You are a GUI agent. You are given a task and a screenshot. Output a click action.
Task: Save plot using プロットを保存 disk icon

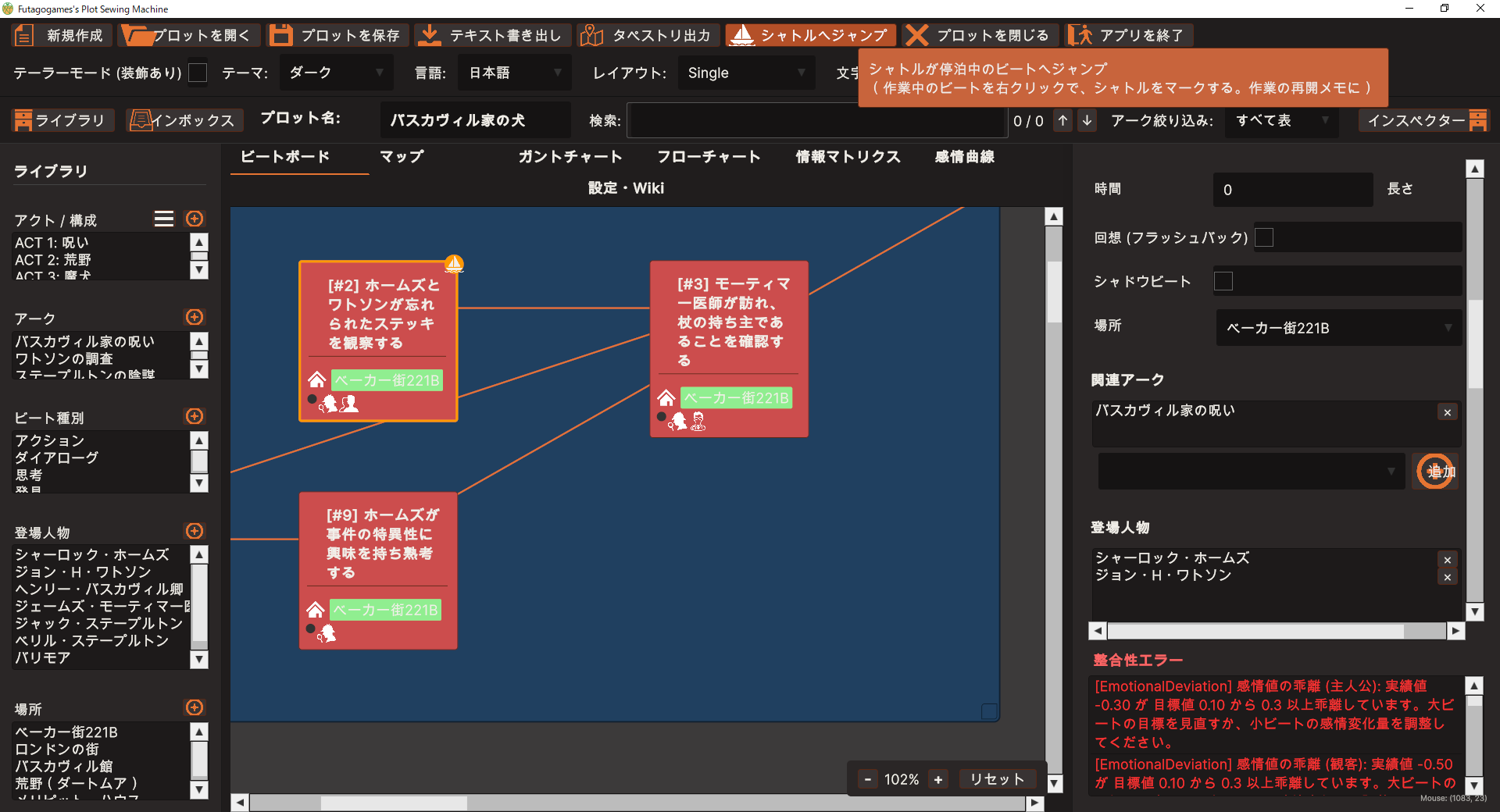click(280, 35)
